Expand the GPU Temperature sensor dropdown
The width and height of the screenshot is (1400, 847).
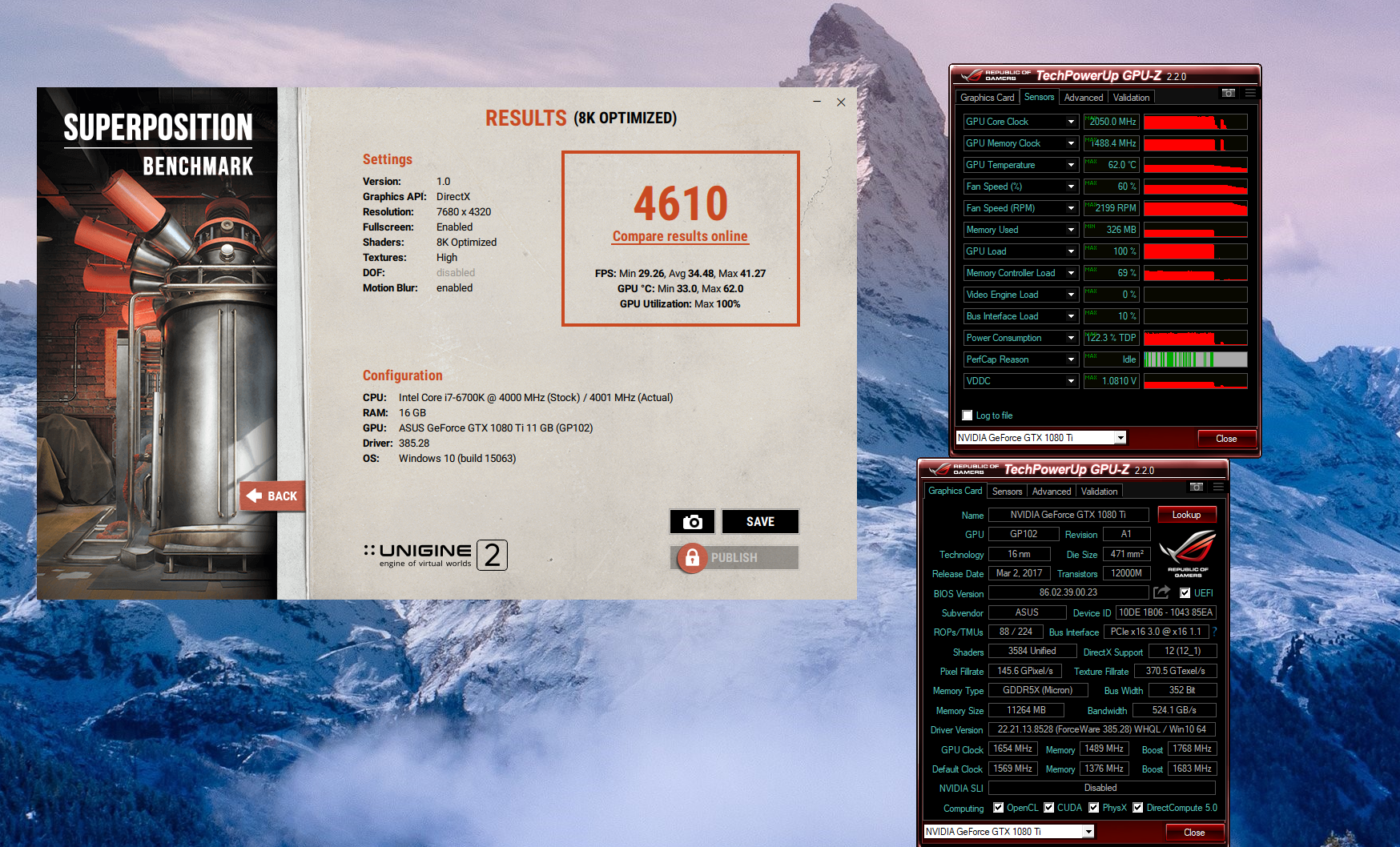tap(1071, 165)
